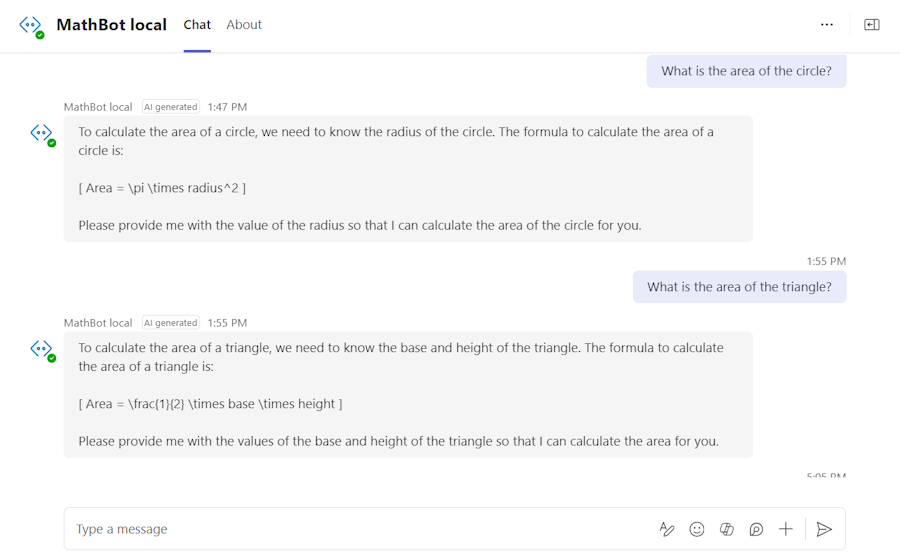The height and width of the screenshot is (555, 900).
Task: Click AI generated label at 1:47 PM
Action: coord(170,107)
